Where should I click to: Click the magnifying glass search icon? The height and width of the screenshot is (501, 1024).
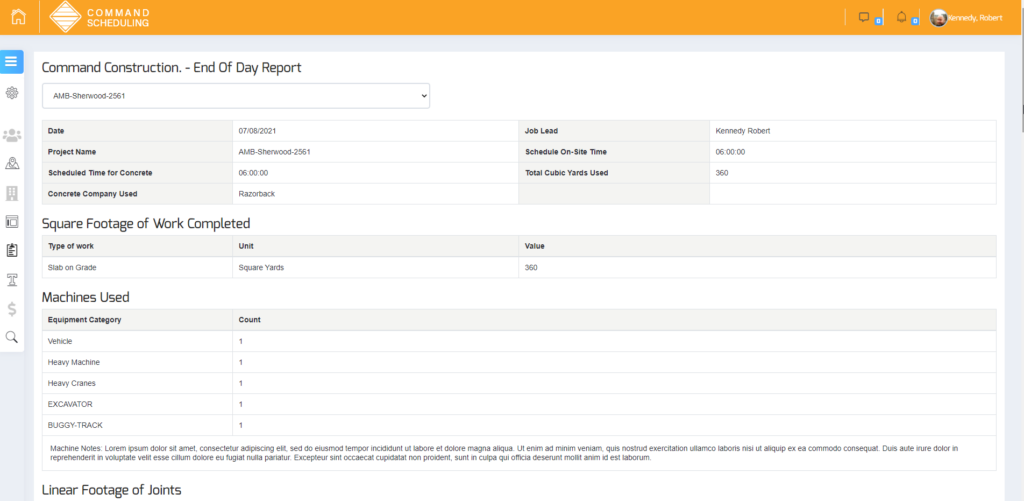(12, 337)
